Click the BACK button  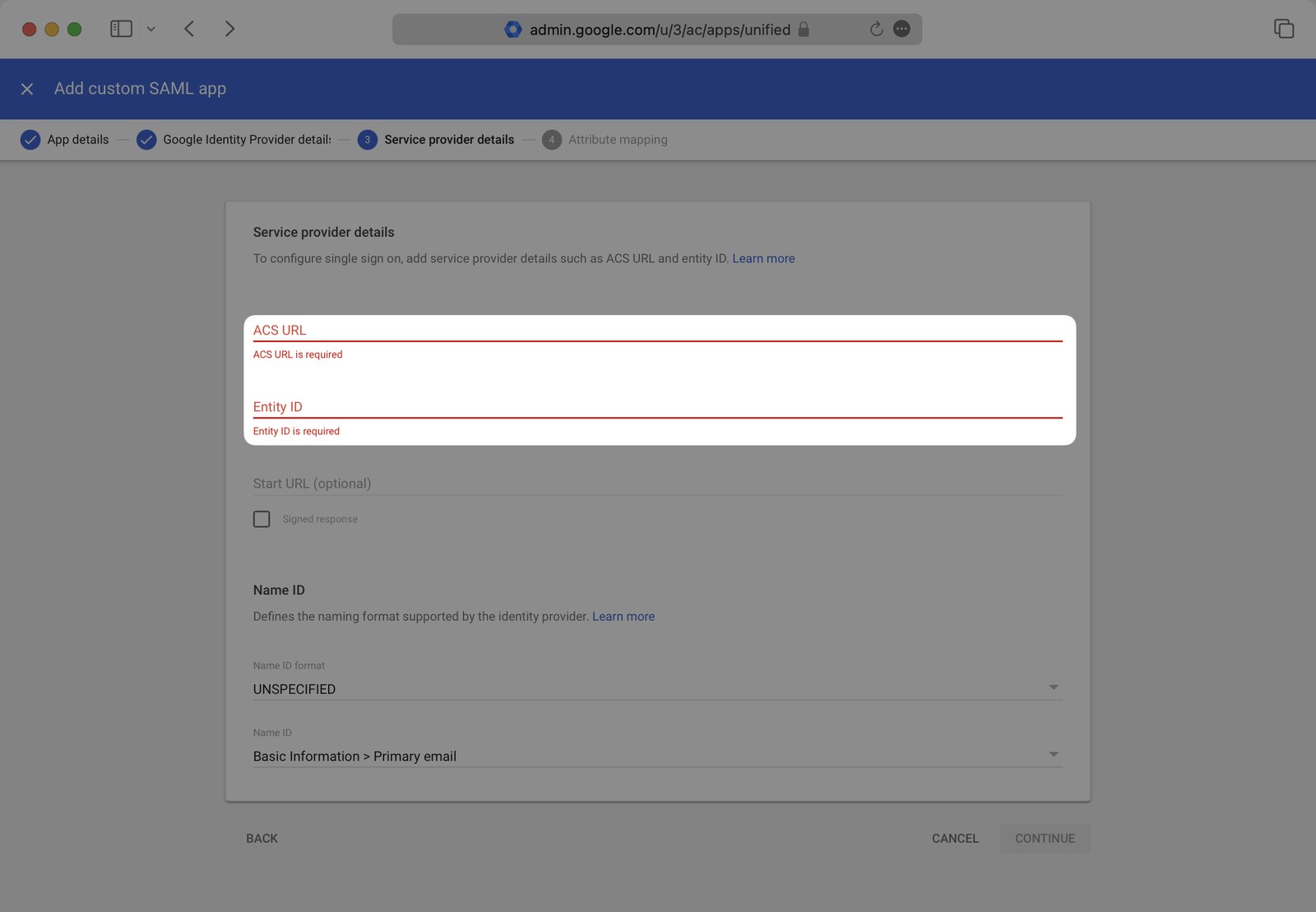pyautogui.click(x=262, y=838)
